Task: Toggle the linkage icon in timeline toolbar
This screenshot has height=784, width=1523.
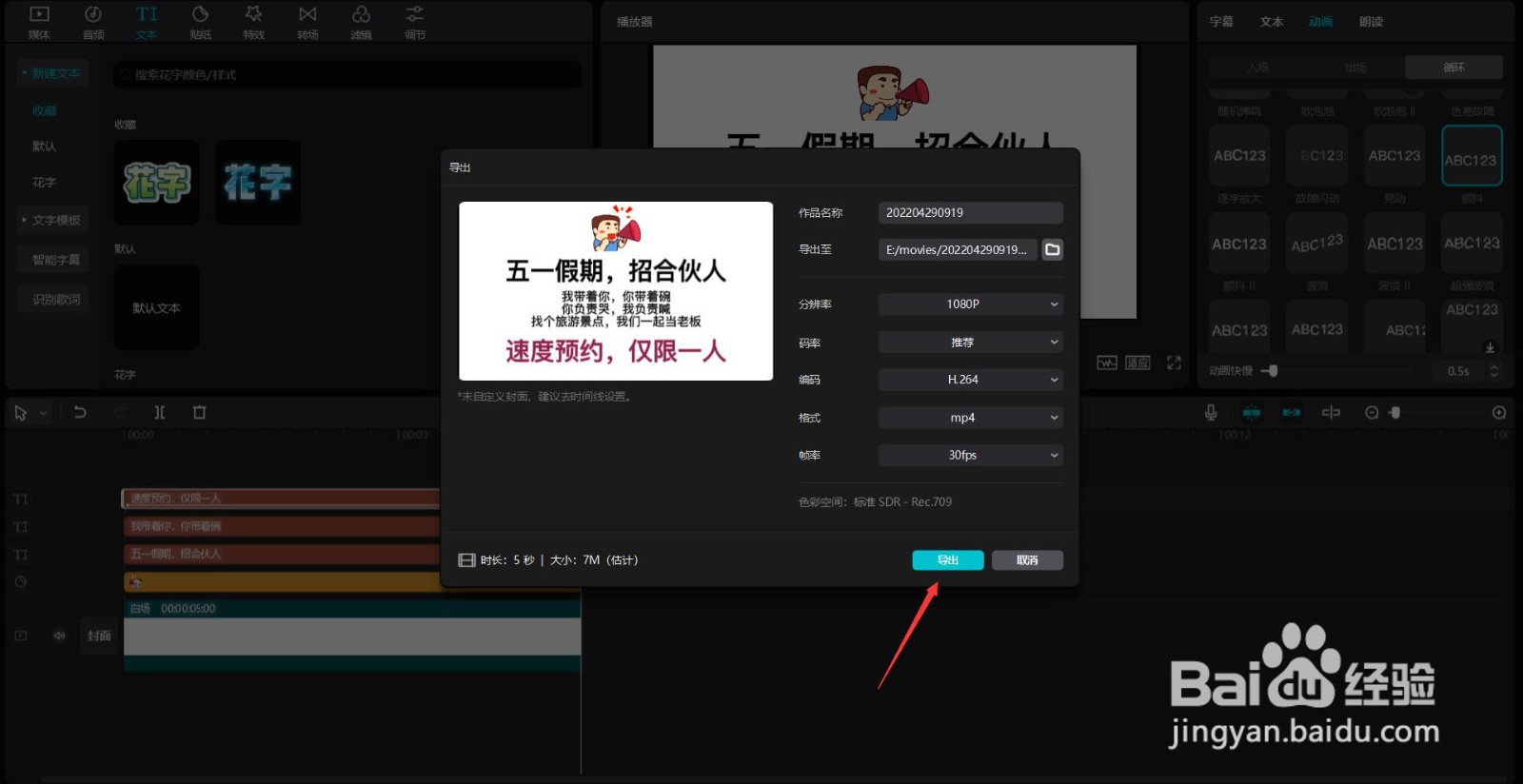Action: [x=1292, y=412]
